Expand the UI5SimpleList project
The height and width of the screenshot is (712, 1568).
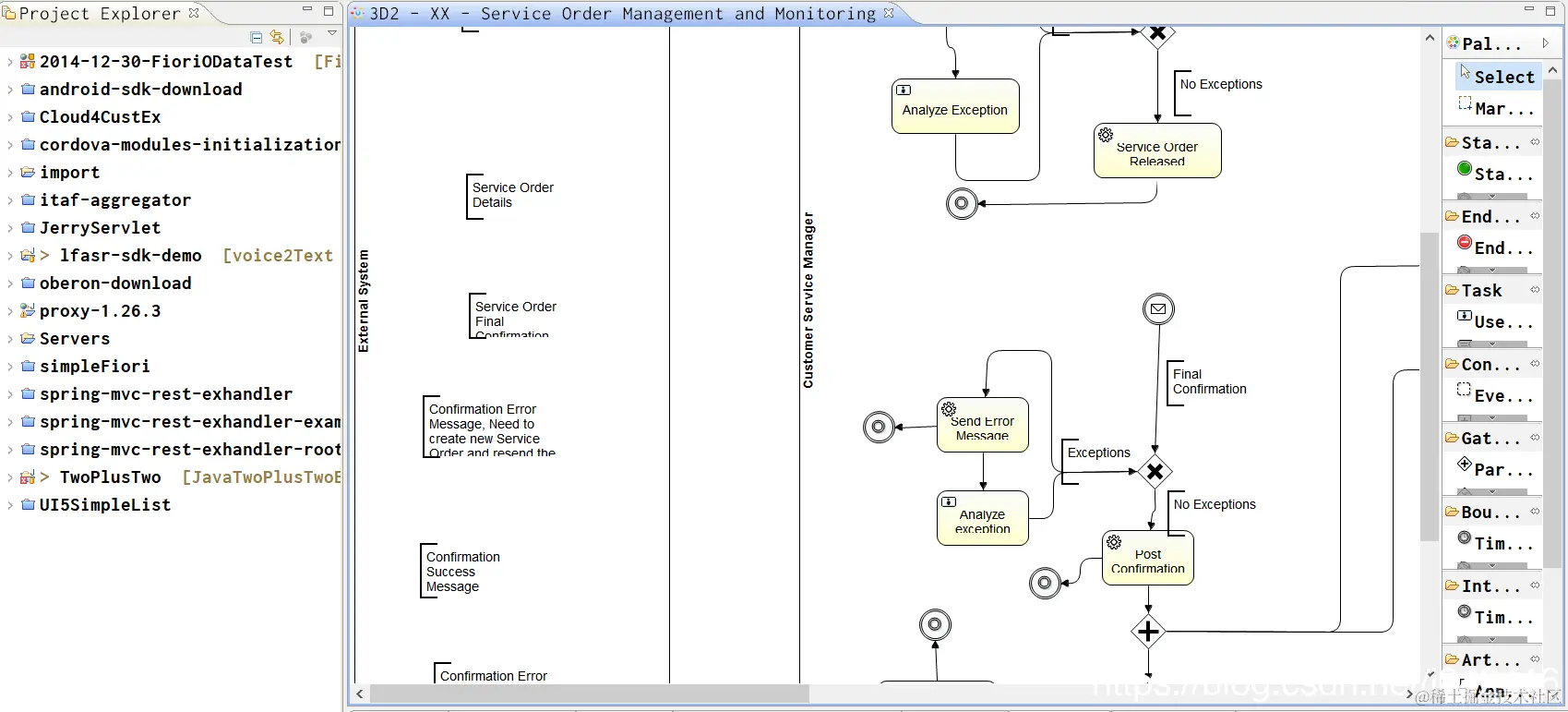(9, 505)
